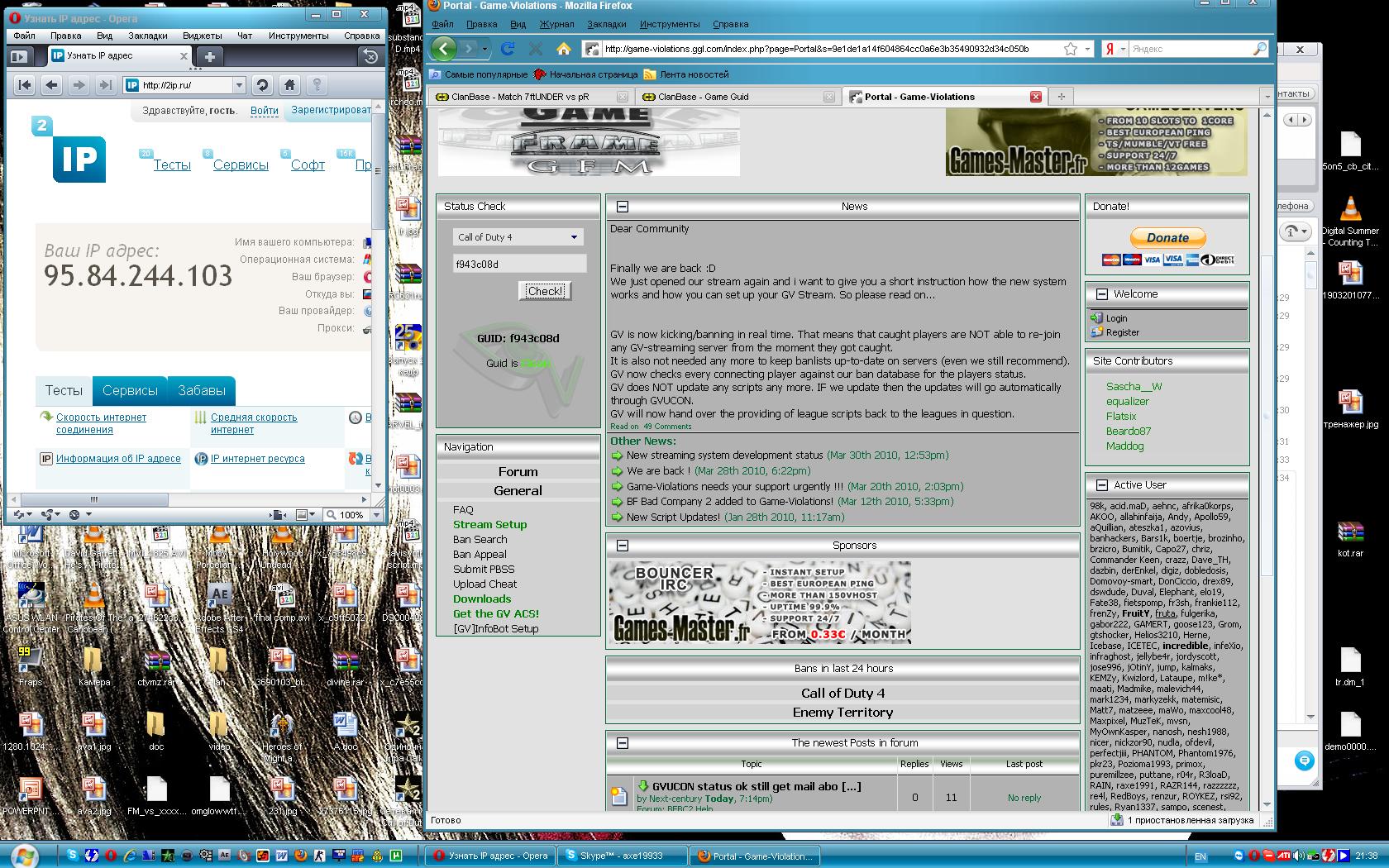This screenshot has height=868, width=1389.
Task: Click the Firefox download status icon
Action: tap(1117, 820)
